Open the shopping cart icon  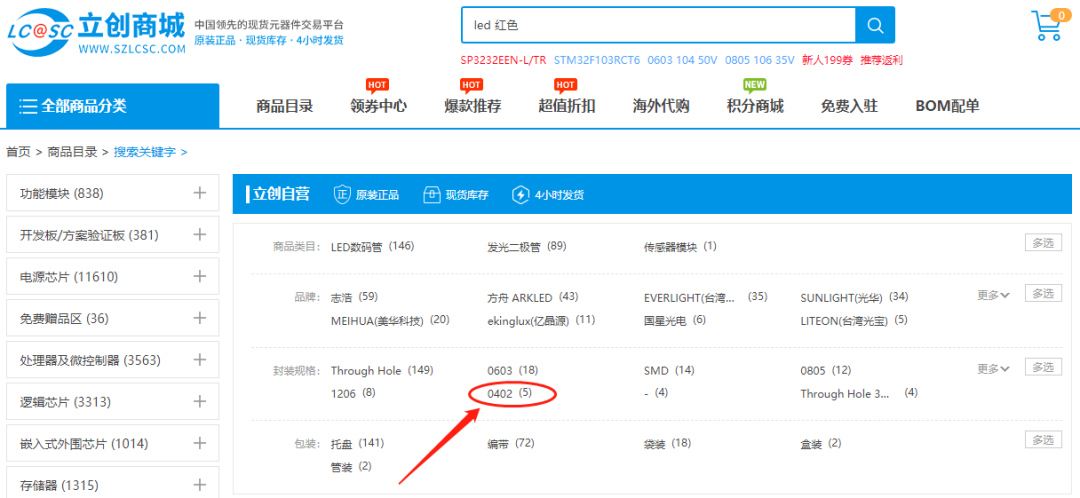point(1048,25)
